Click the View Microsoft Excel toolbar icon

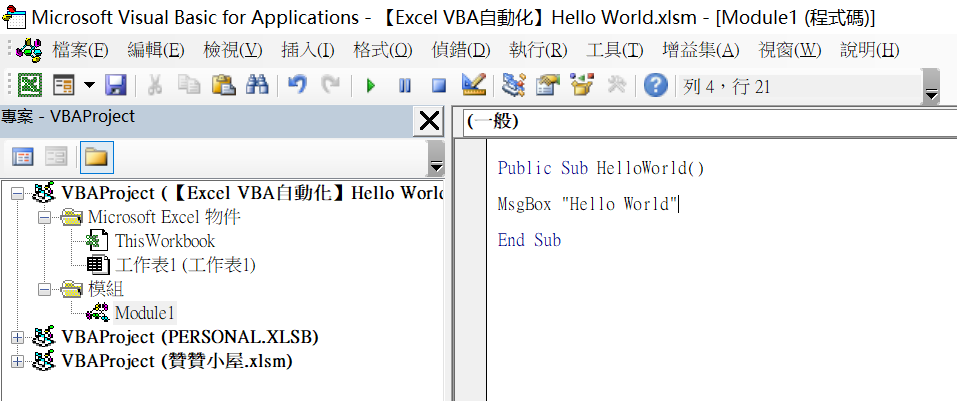(29, 85)
